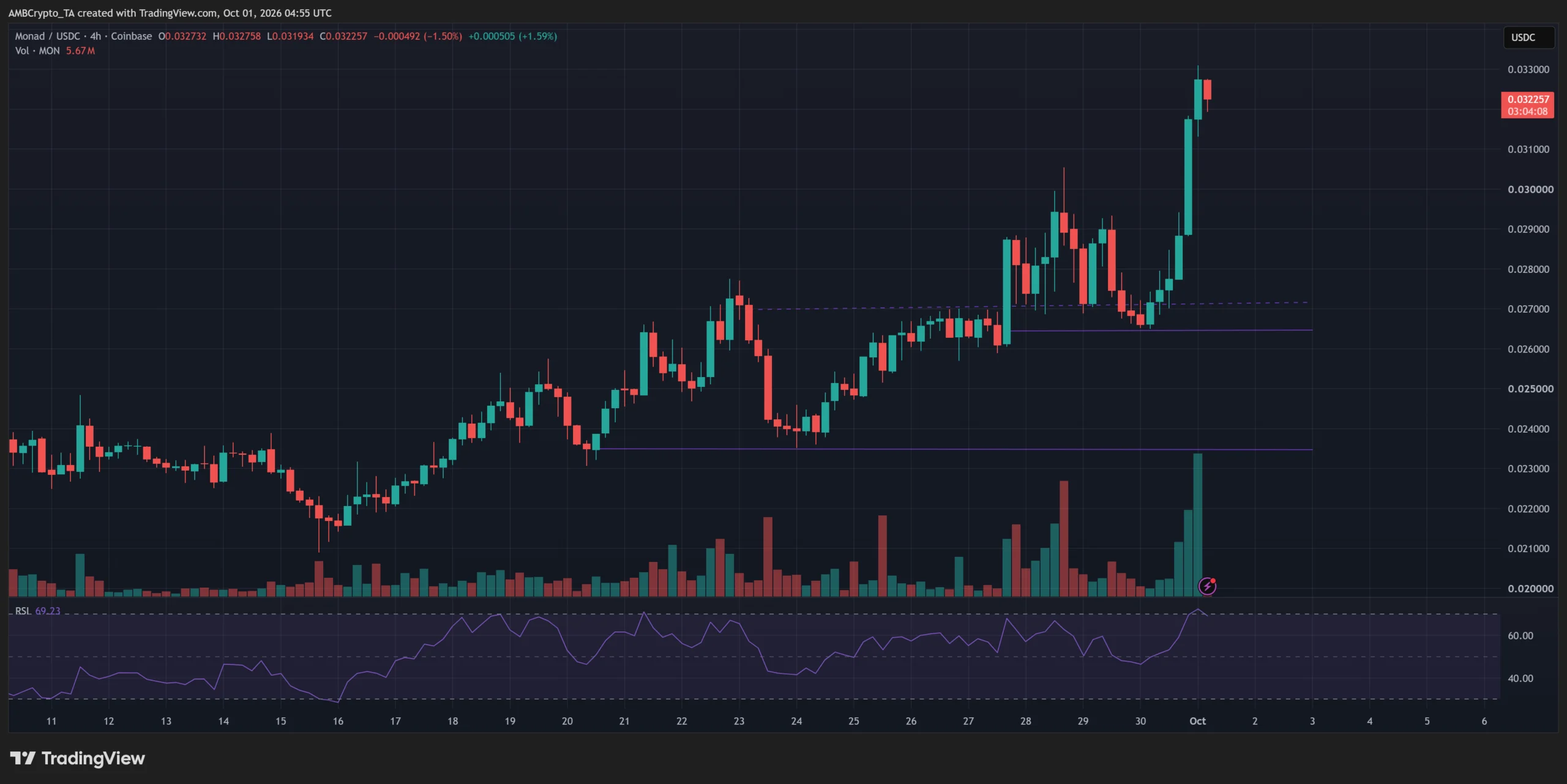Click the AMBCrypto_TA attribution header text

pos(170,13)
